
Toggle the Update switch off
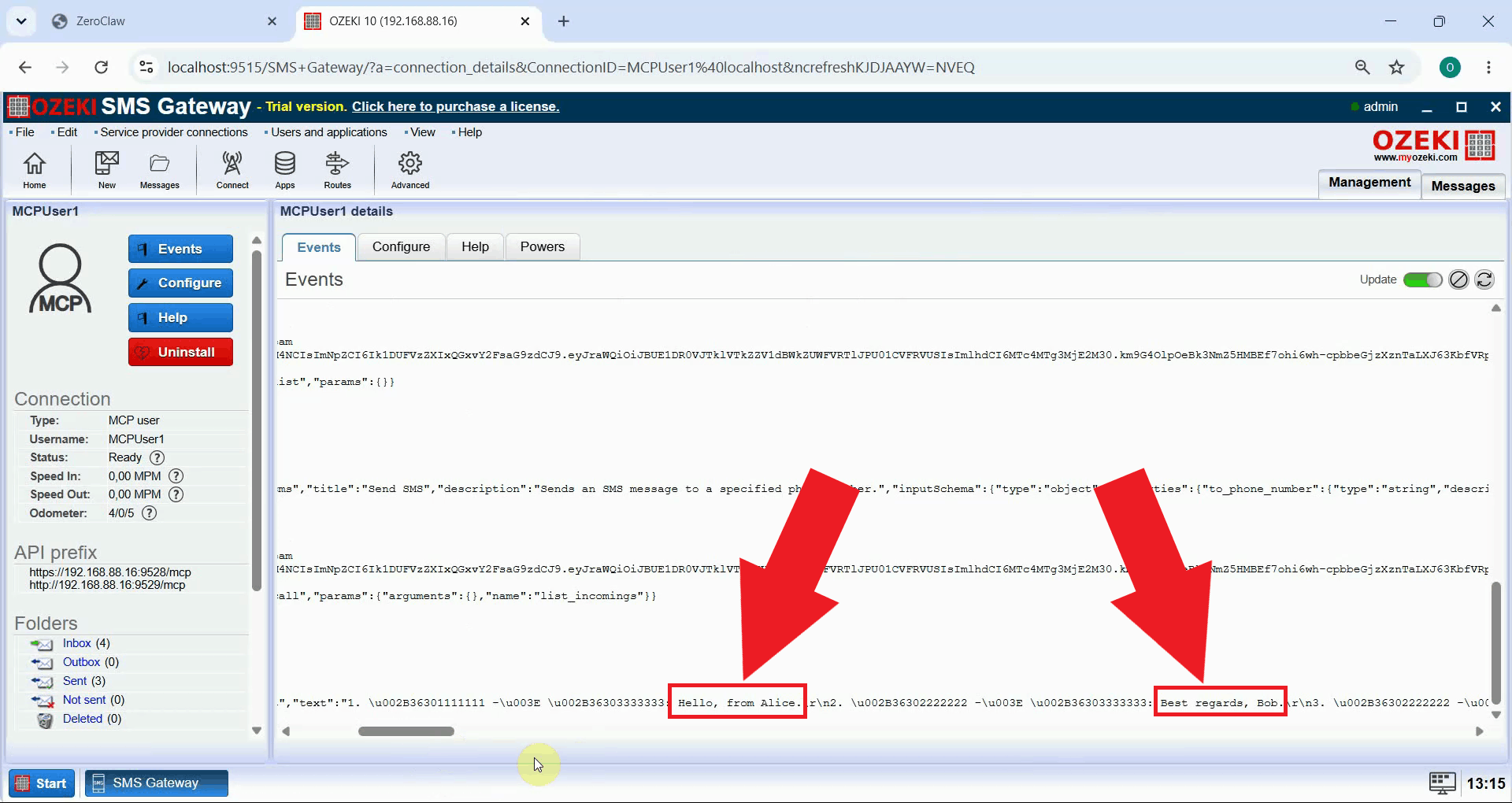[x=1422, y=279]
